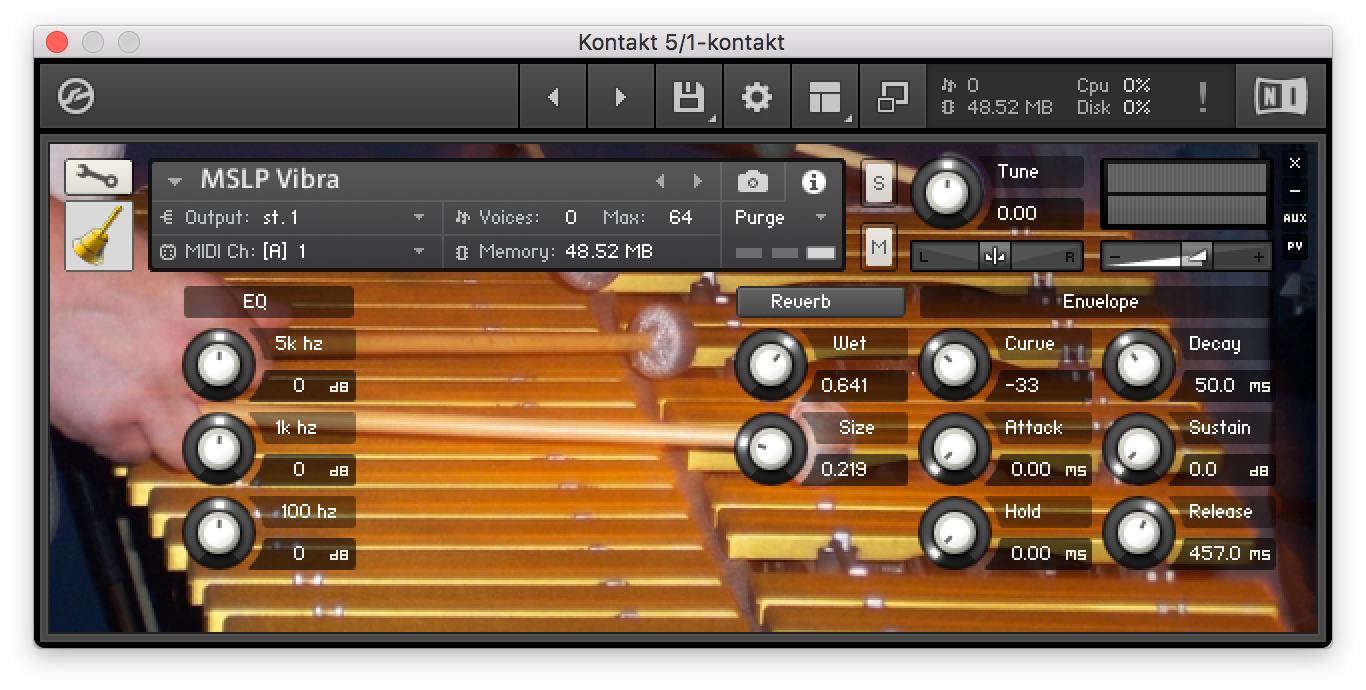Open the Purge dropdown menu
The width and height of the screenshot is (1366, 690).
[782, 217]
